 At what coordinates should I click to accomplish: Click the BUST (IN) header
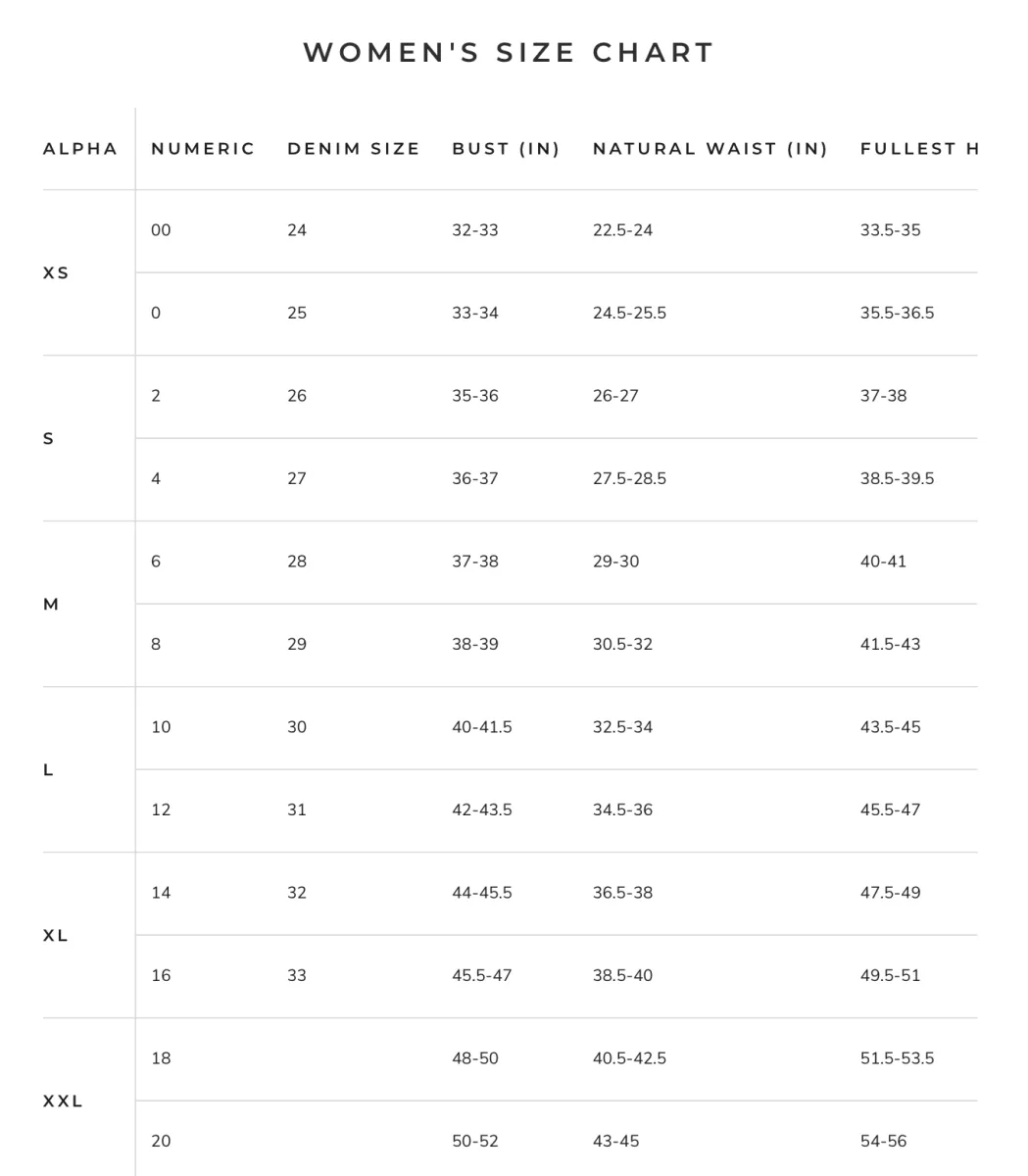pos(506,149)
